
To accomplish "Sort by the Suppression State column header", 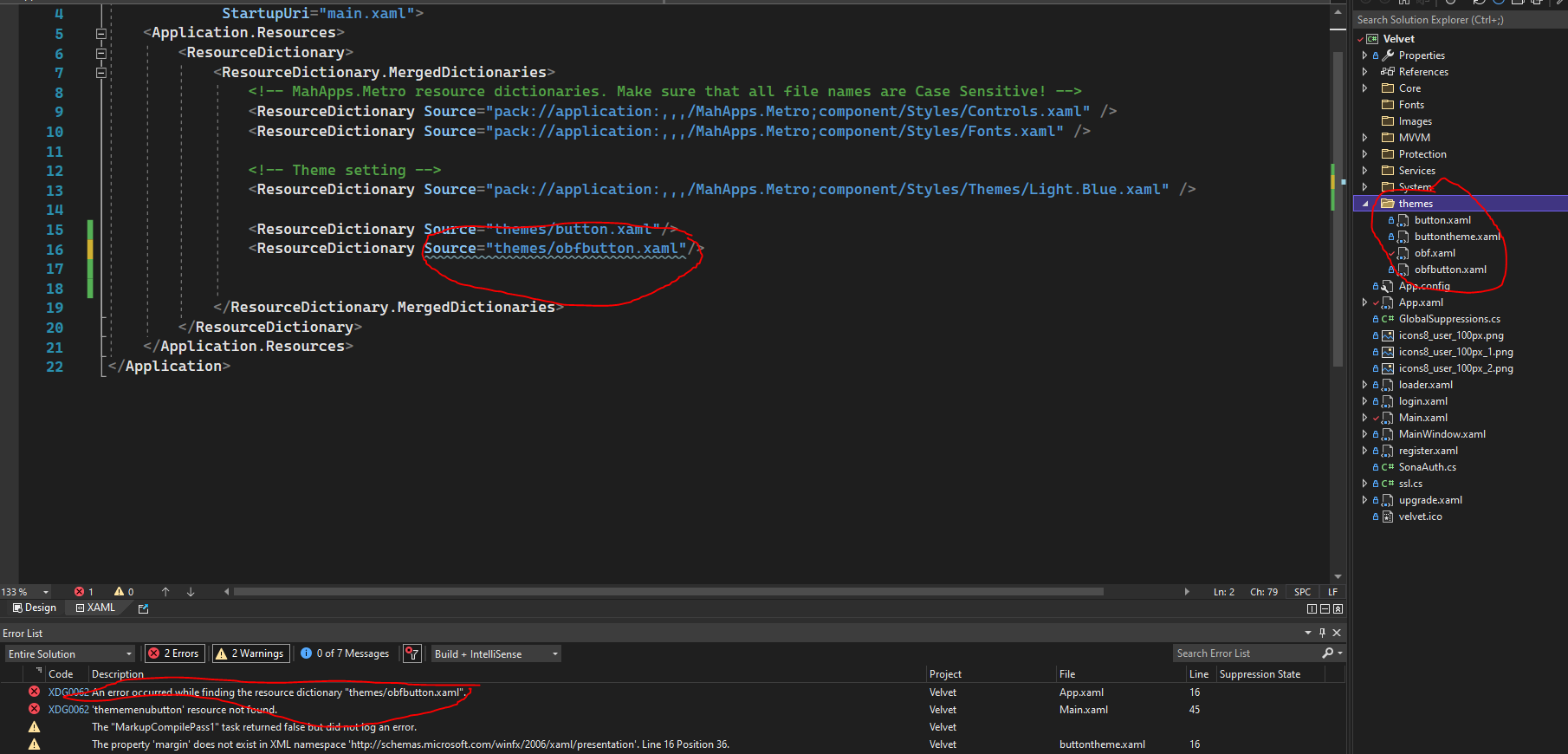I will pyautogui.click(x=1260, y=673).
